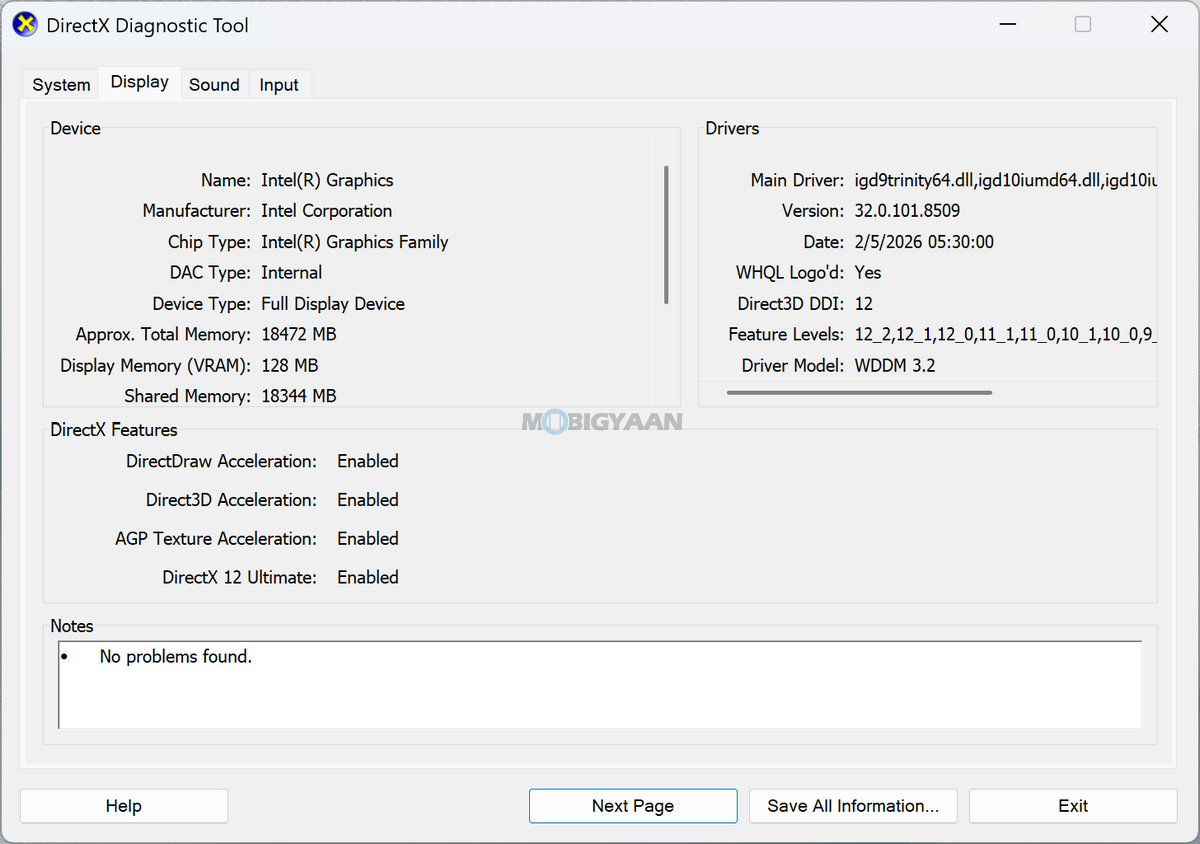Switch to the System tab
Screen dimensions: 1200x844
point(61,85)
